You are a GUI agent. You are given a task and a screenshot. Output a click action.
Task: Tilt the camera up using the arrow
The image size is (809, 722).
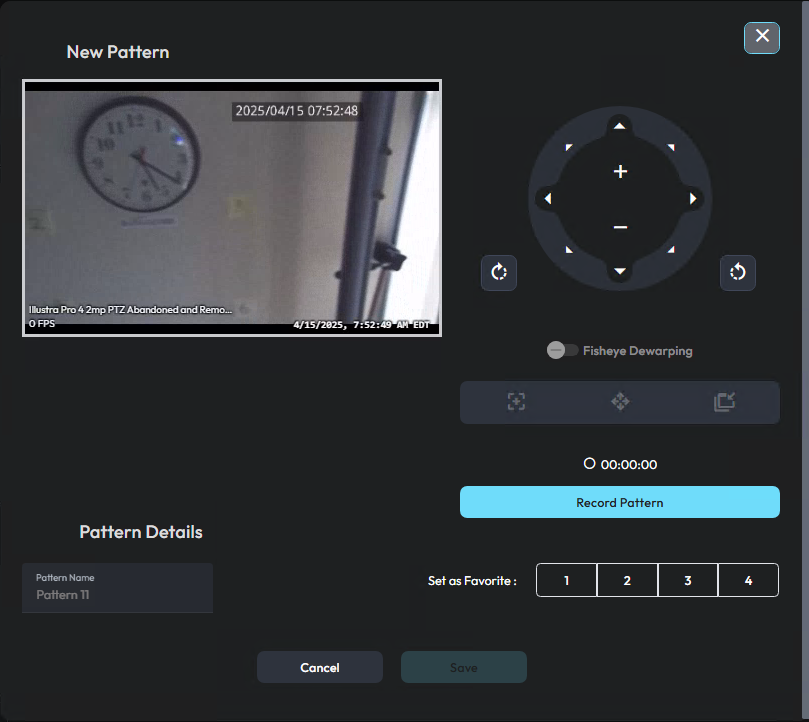pyautogui.click(x=620, y=126)
